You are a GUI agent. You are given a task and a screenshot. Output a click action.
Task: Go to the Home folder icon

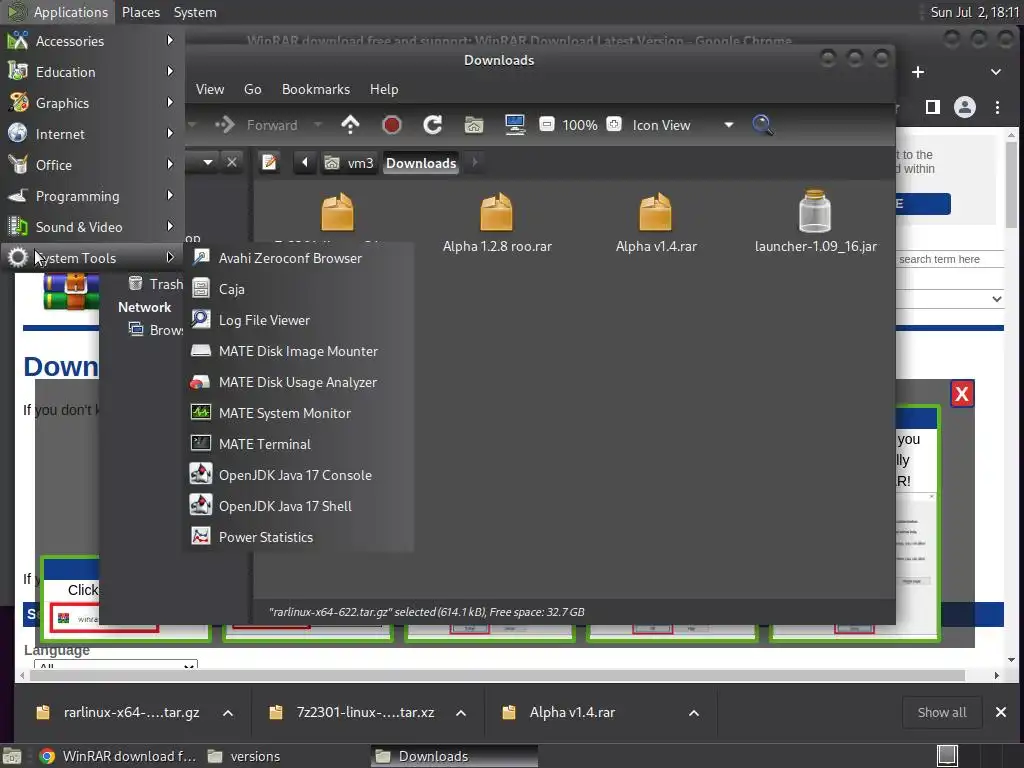473,125
